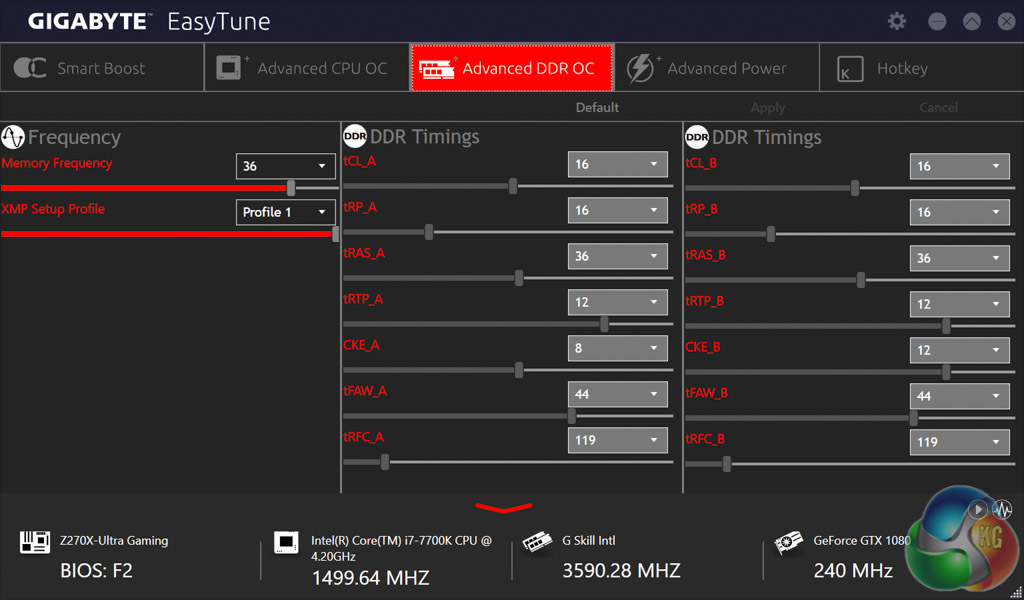This screenshot has height=600, width=1024.
Task: Click the '1499.64 MHZ' CPU speed value
Action: (x=370, y=578)
